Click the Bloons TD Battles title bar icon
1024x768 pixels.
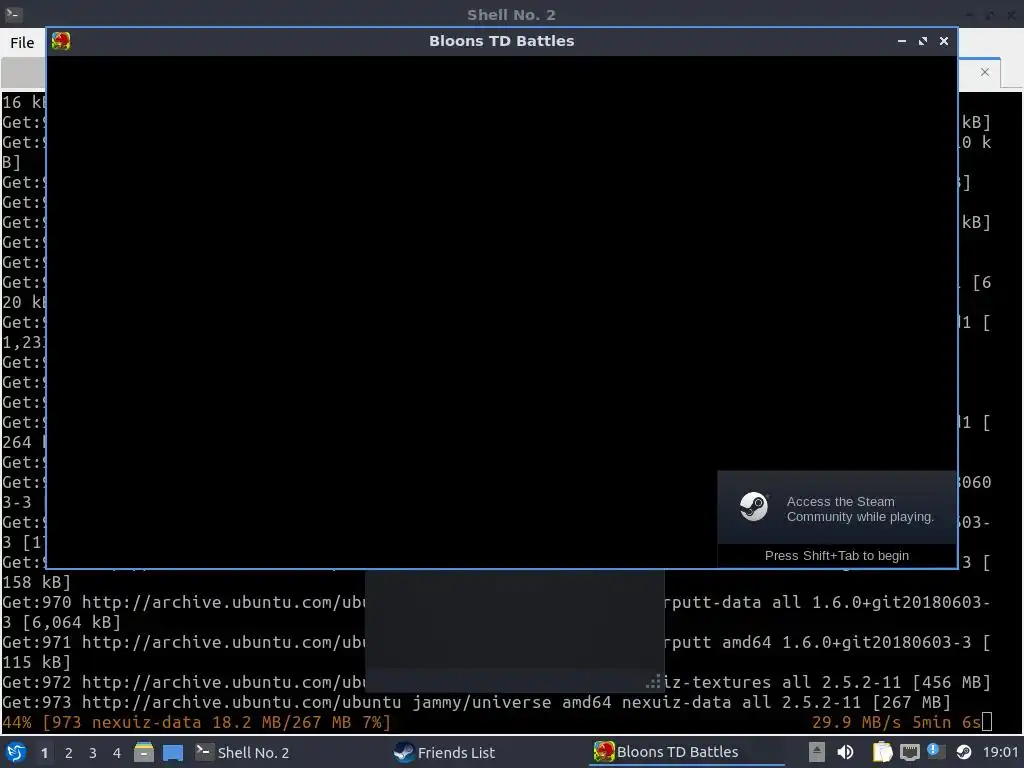point(61,41)
